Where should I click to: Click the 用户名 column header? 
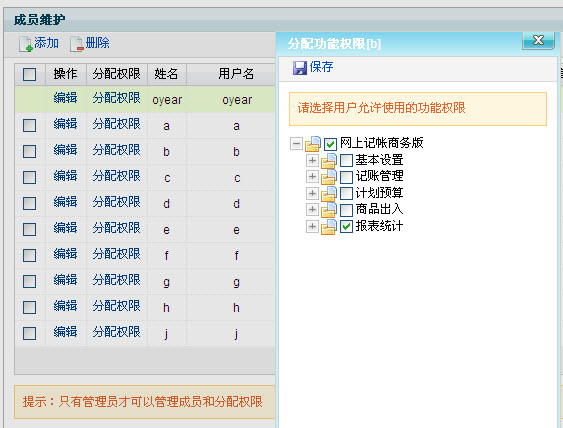(236, 74)
